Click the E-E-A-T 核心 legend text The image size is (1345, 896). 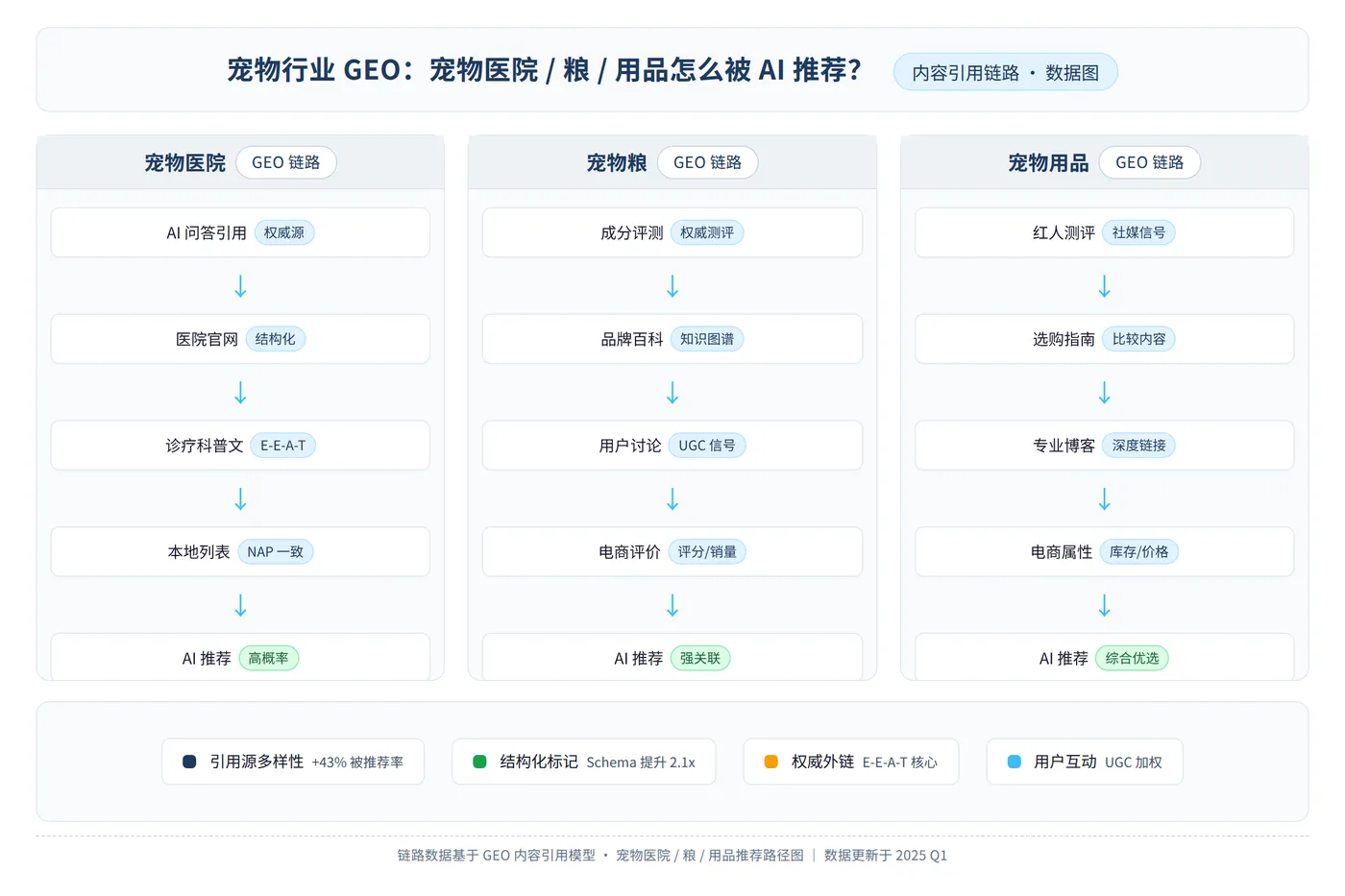900,763
